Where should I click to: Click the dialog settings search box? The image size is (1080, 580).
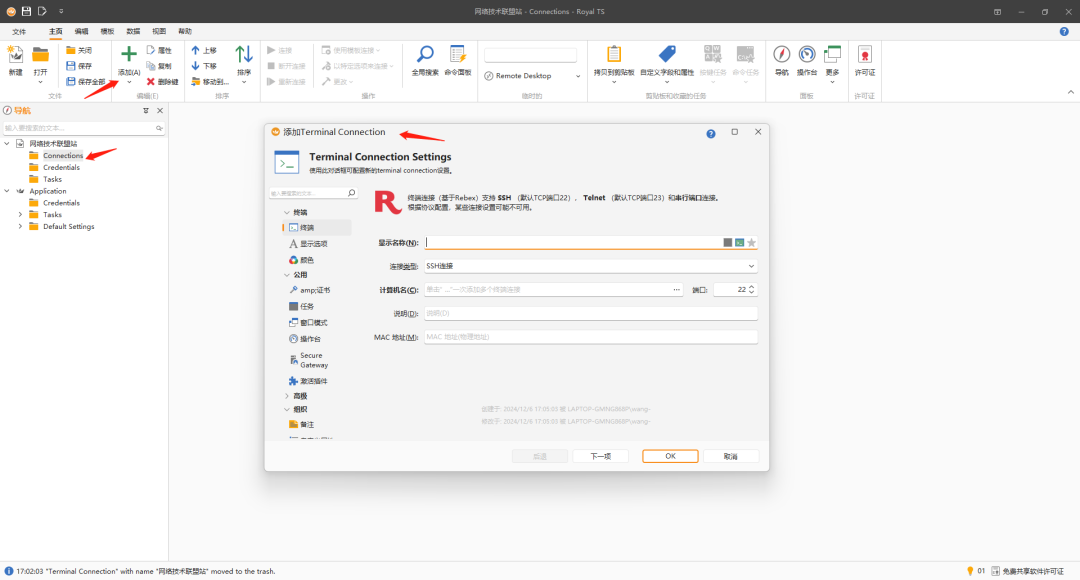[313, 194]
